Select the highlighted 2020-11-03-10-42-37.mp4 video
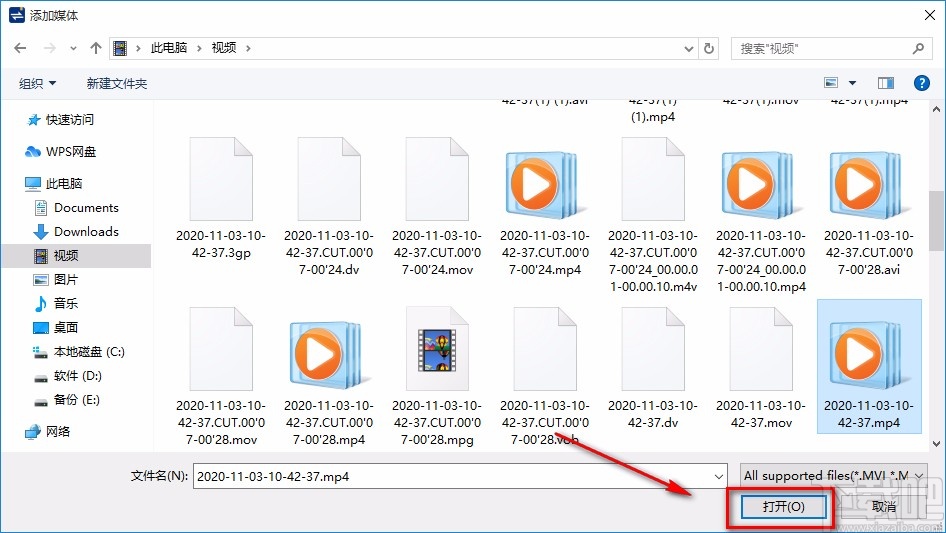The image size is (946, 533). [869, 366]
